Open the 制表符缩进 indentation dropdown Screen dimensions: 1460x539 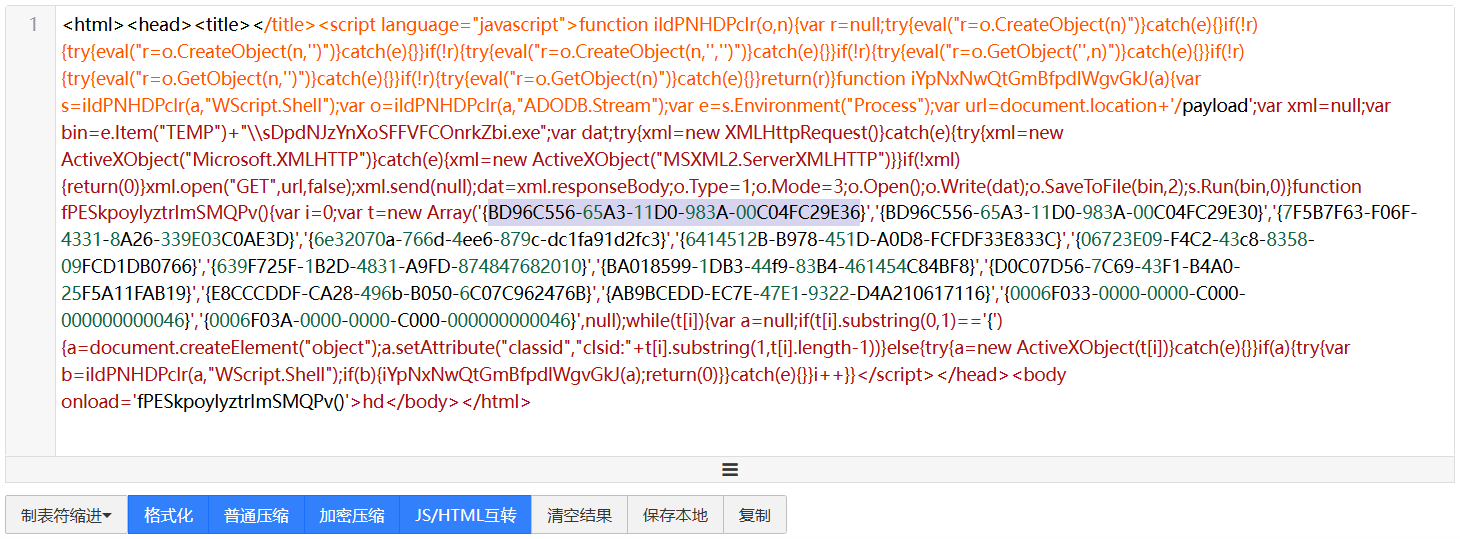point(66,515)
